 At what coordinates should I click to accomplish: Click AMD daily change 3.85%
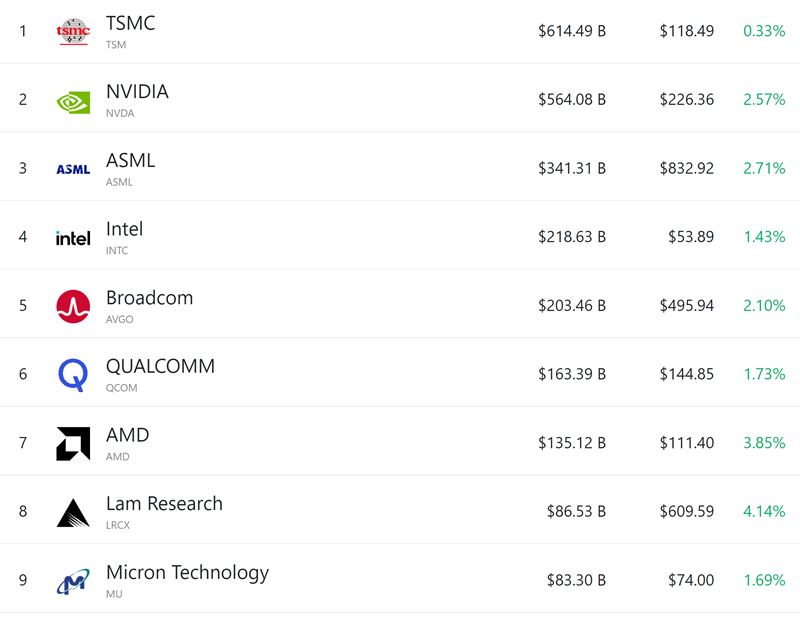click(764, 443)
